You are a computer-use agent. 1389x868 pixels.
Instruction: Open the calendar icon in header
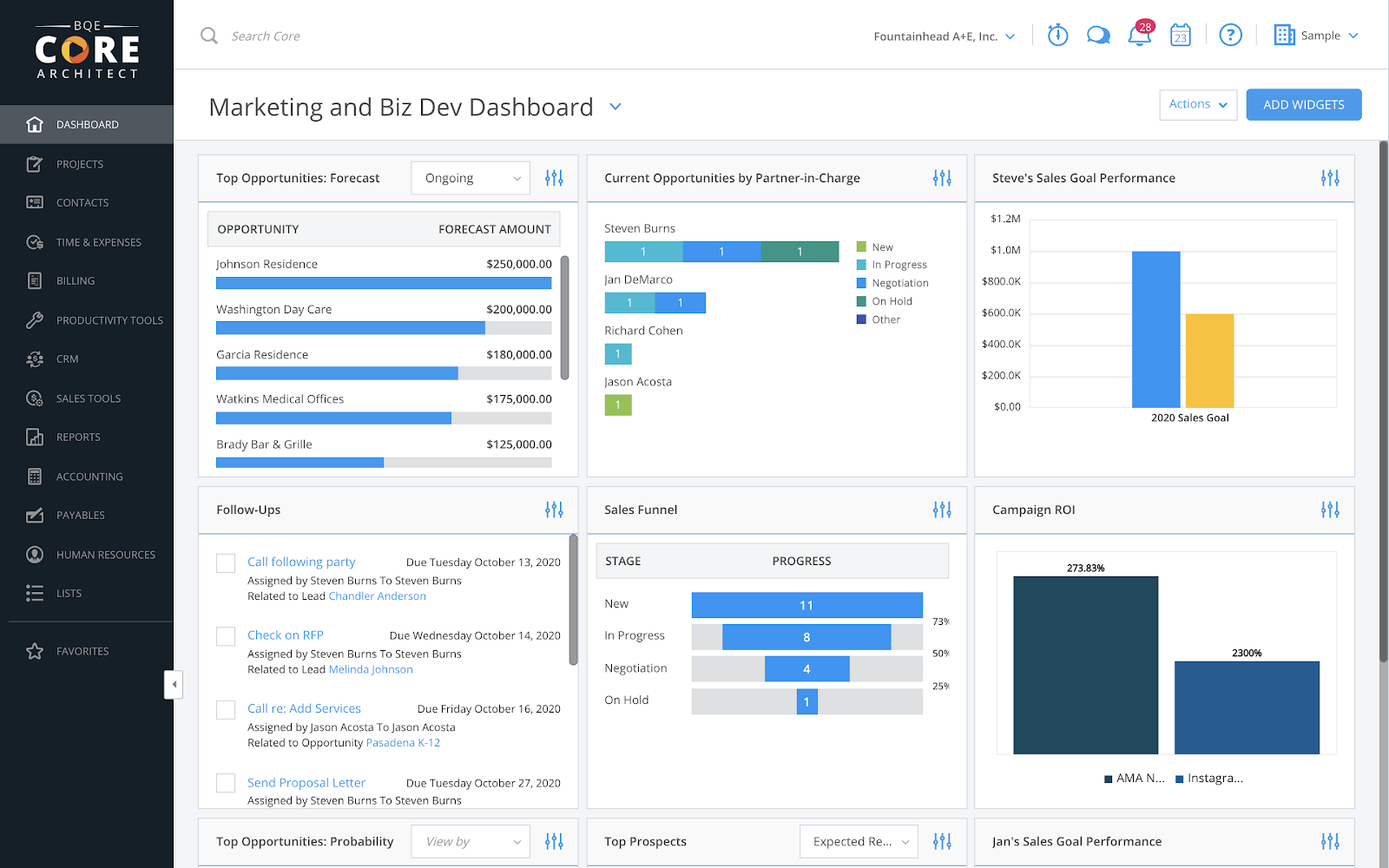pos(1181,36)
